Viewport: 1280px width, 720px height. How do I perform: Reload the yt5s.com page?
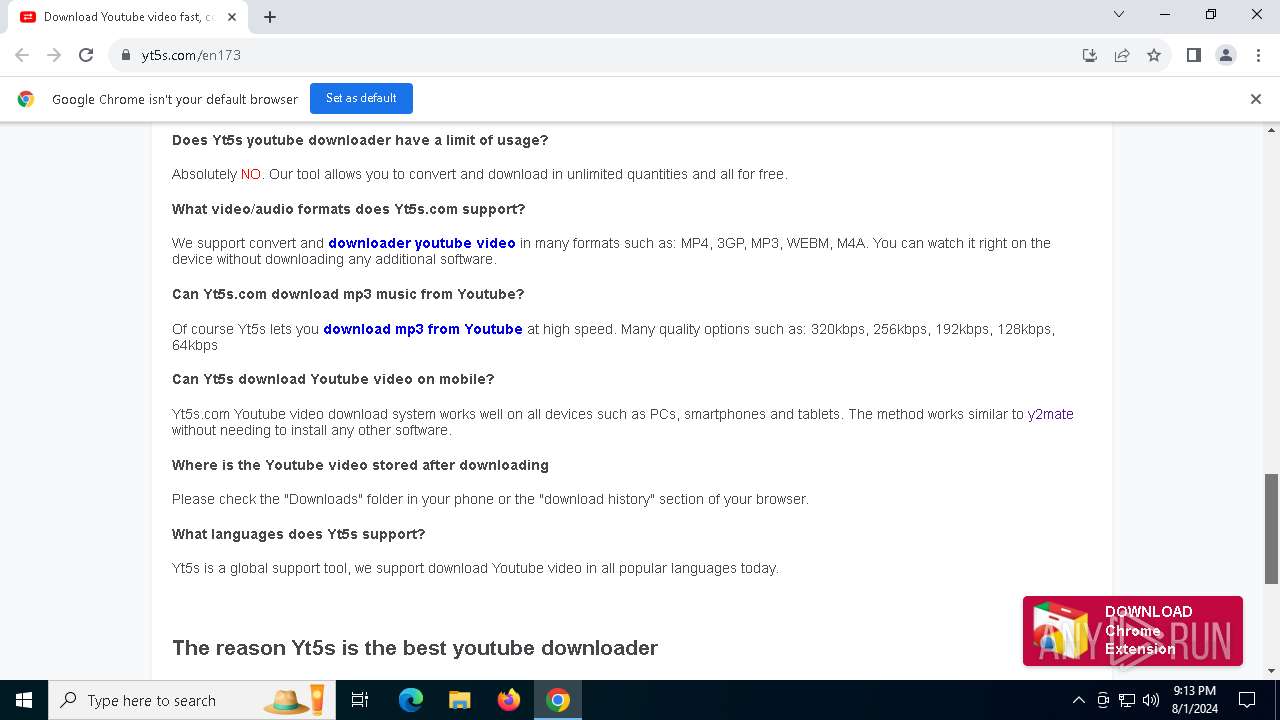(x=86, y=55)
